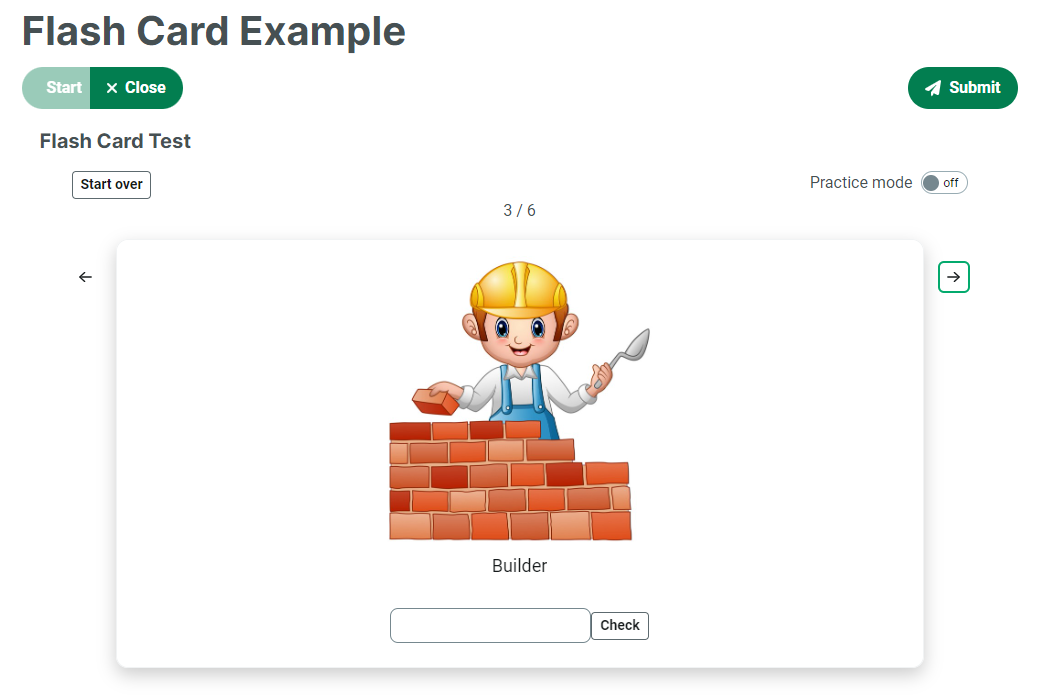The height and width of the screenshot is (696, 1053).
Task: Go to the previous flash card arrow
Action: coord(85,277)
